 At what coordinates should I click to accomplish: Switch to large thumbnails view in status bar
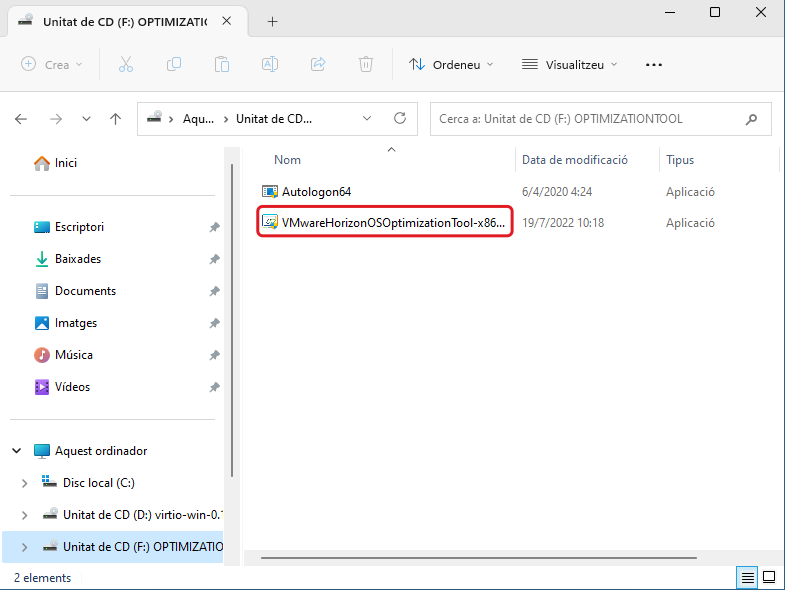point(771,578)
